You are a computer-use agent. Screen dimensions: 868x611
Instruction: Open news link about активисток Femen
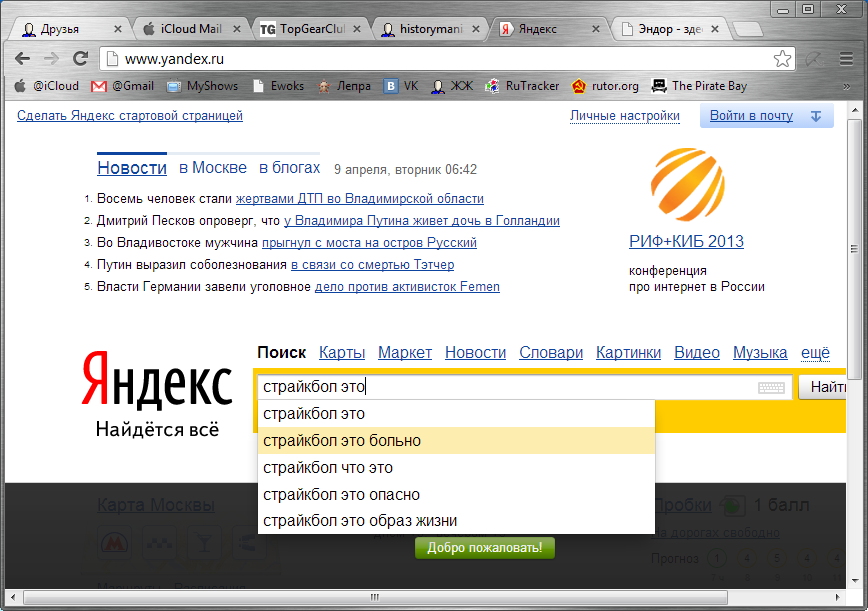coord(407,287)
